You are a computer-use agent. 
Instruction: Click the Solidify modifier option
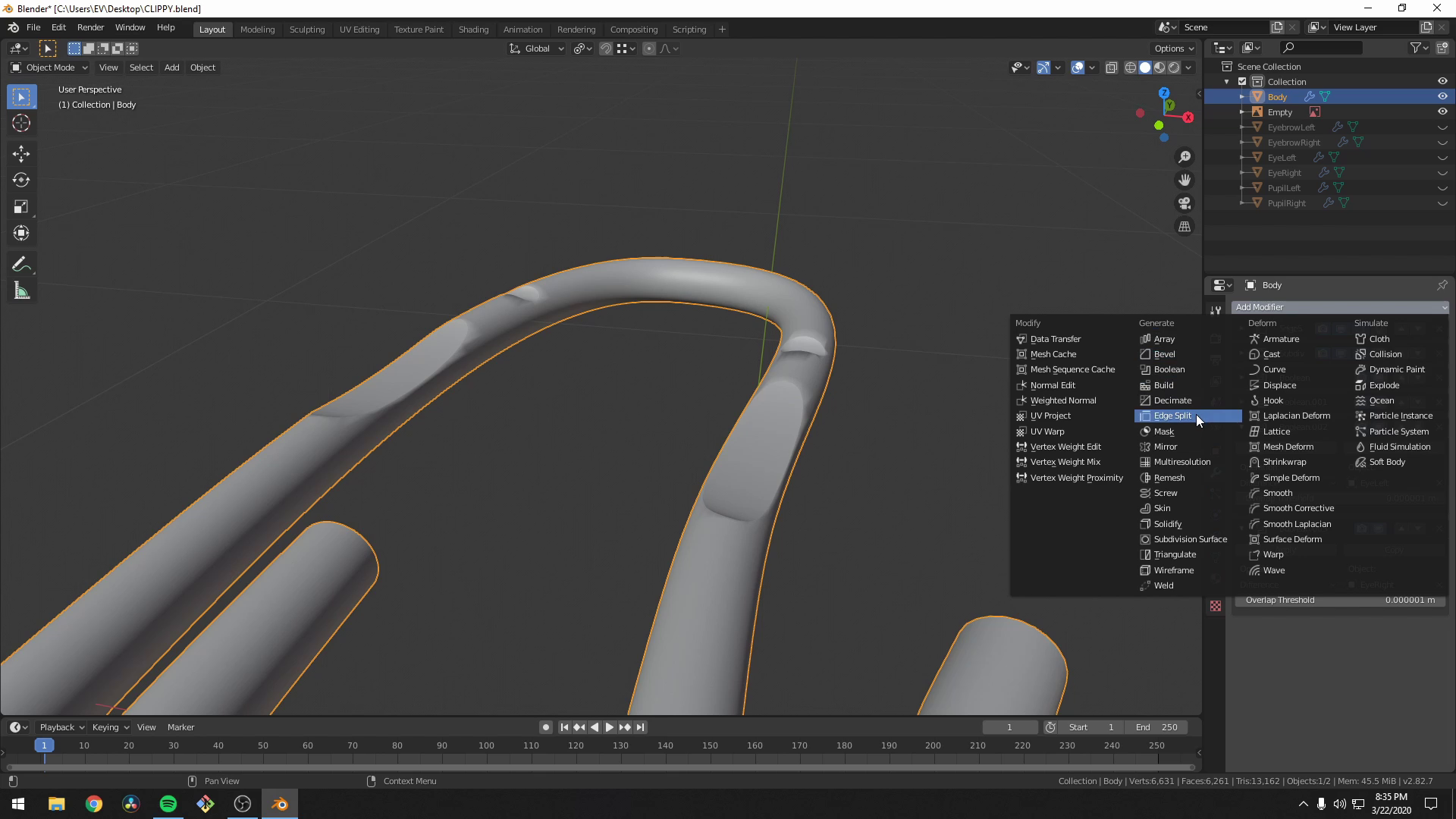1167,523
